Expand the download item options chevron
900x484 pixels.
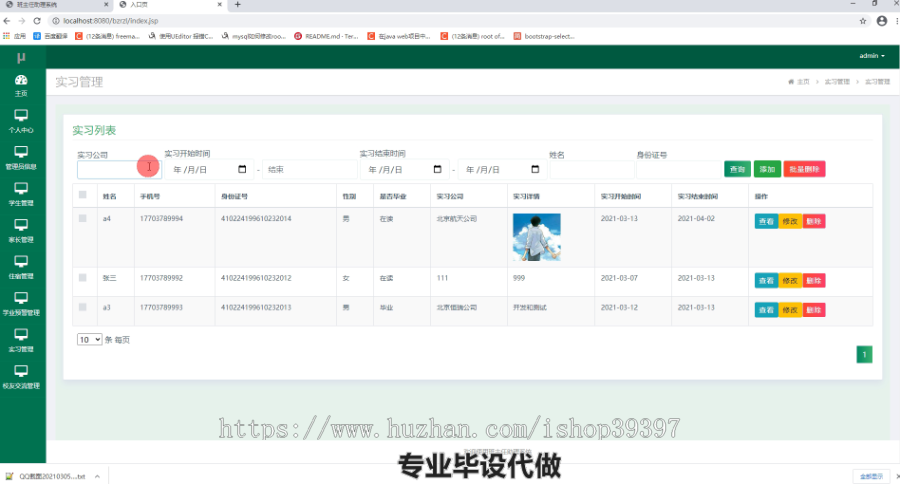click(98, 477)
